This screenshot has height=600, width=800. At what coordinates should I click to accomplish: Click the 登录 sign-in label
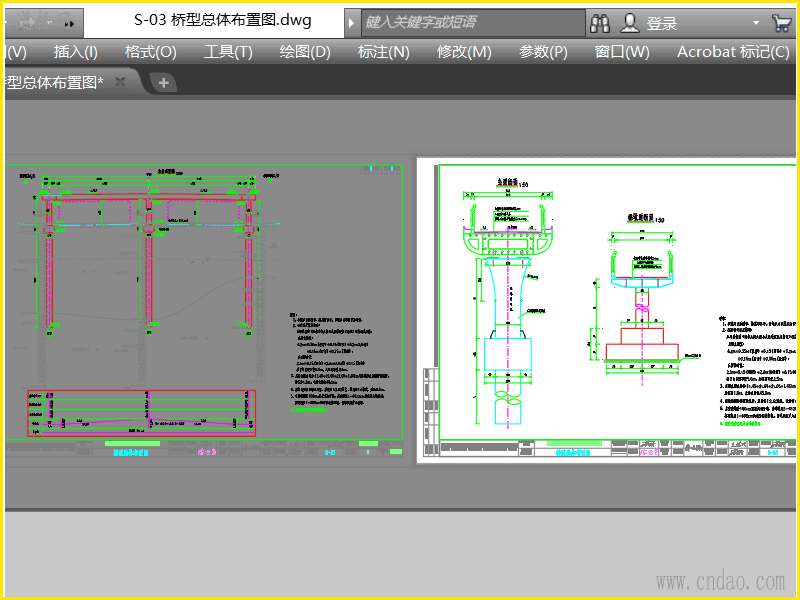coord(662,23)
